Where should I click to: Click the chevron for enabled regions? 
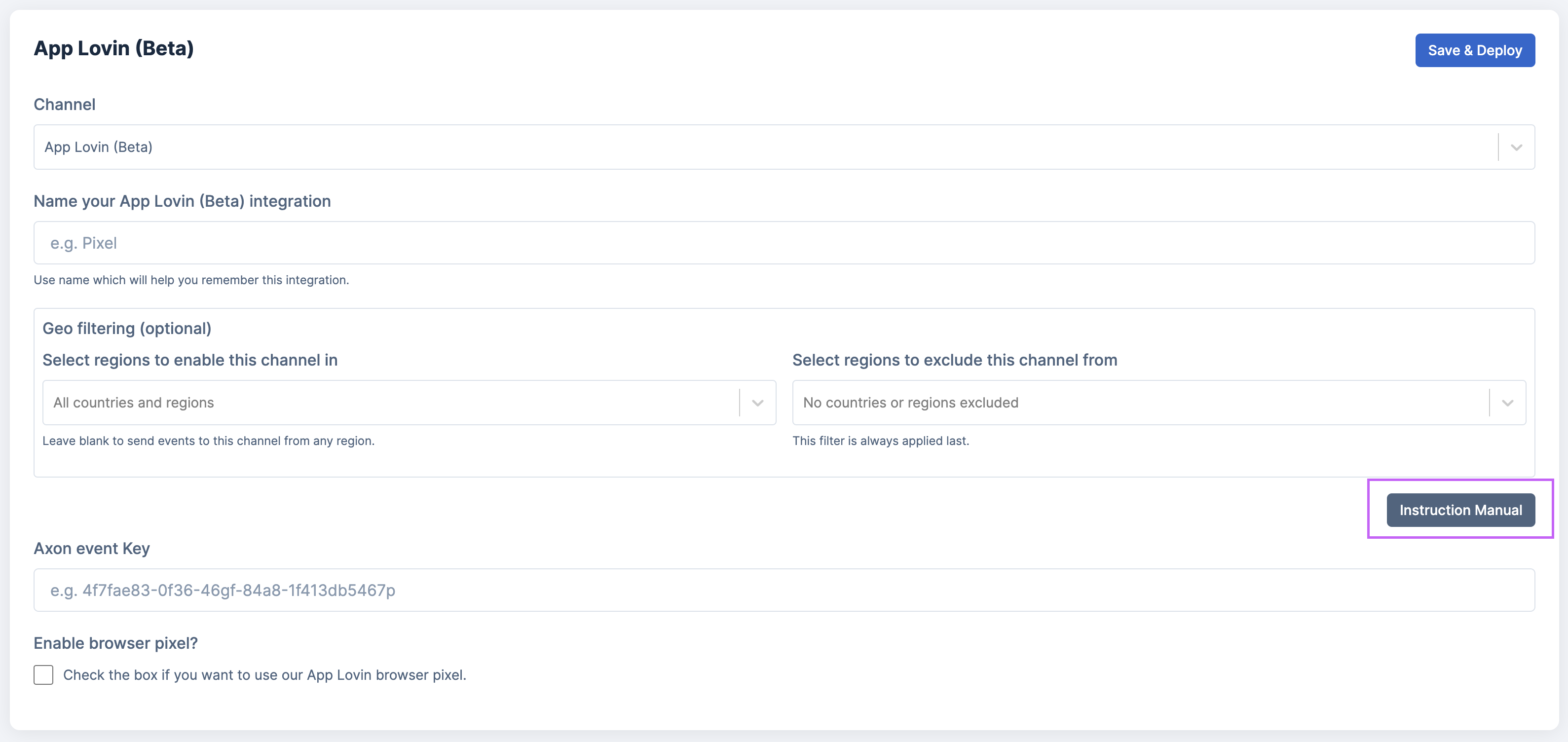(x=757, y=403)
